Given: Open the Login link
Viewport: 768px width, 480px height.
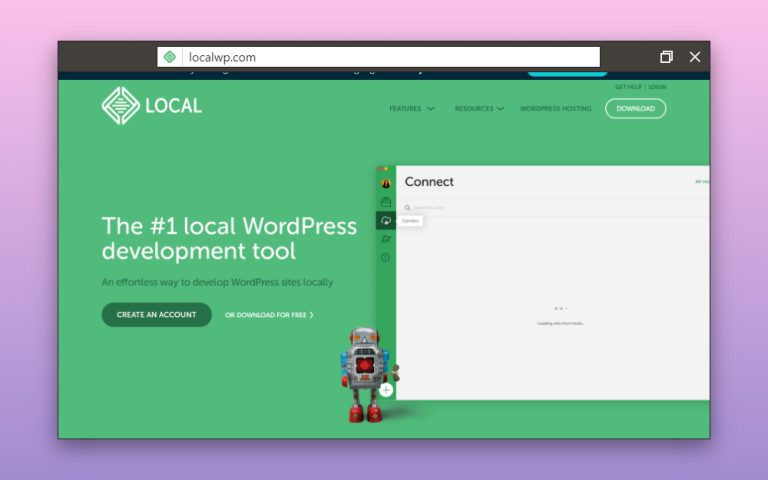Looking at the screenshot, I should tap(657, 87).
